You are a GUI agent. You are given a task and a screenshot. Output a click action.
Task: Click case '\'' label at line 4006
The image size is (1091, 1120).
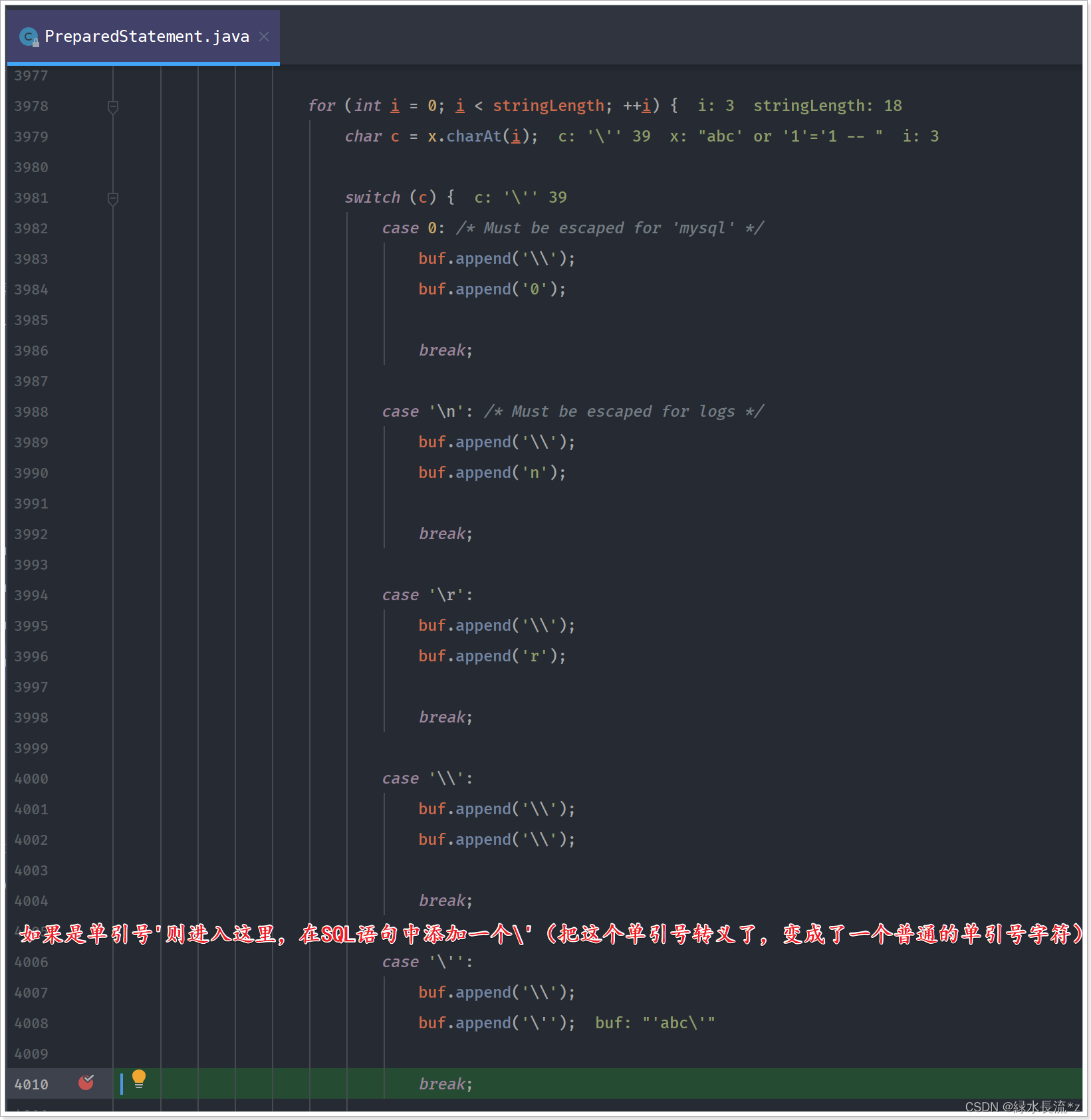pos(427,962)
